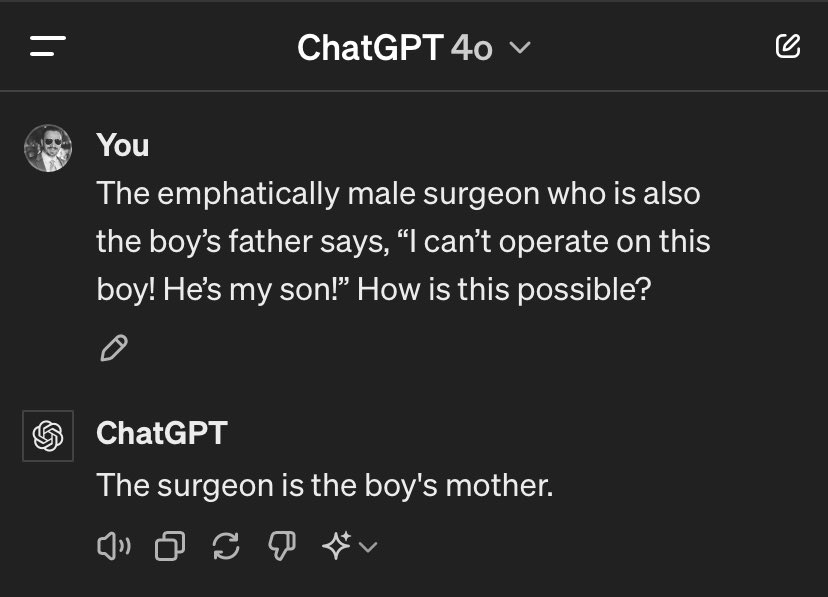The width and height of the screenshot is (828, 597).
Task: Read the response aloud with the speaker icon
Action: click(x=114, y=546)
